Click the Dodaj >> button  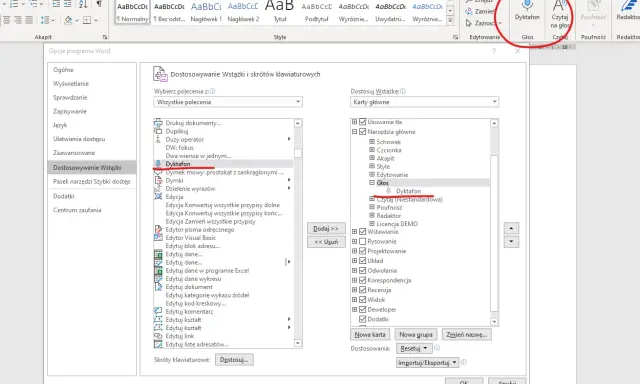click(x=326, y=229)
